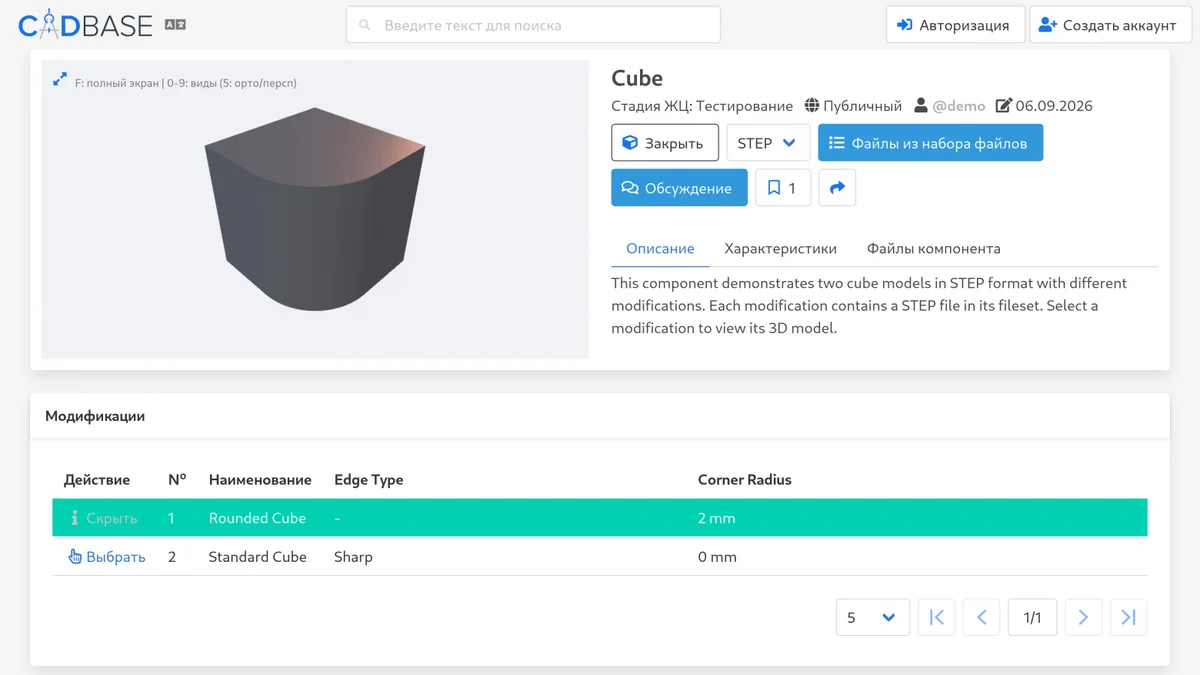The height and width of the screenshot is (675, 1200).
Task: Click the Edge Type column header
Action: (368, 480)
